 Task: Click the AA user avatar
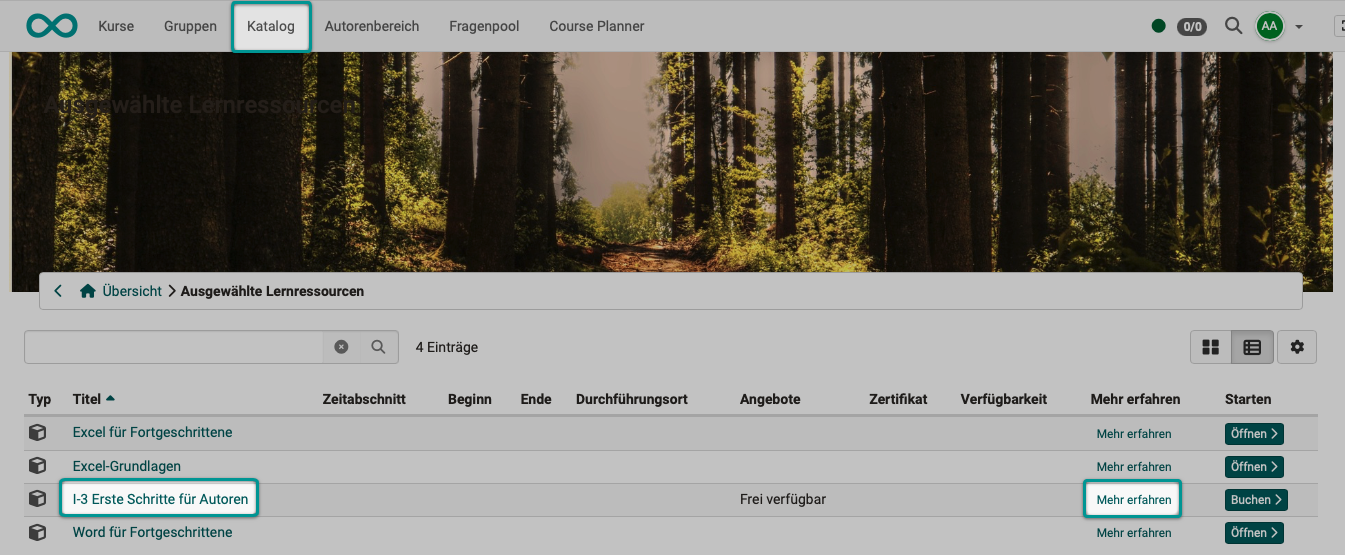[x=1270, y=26]
